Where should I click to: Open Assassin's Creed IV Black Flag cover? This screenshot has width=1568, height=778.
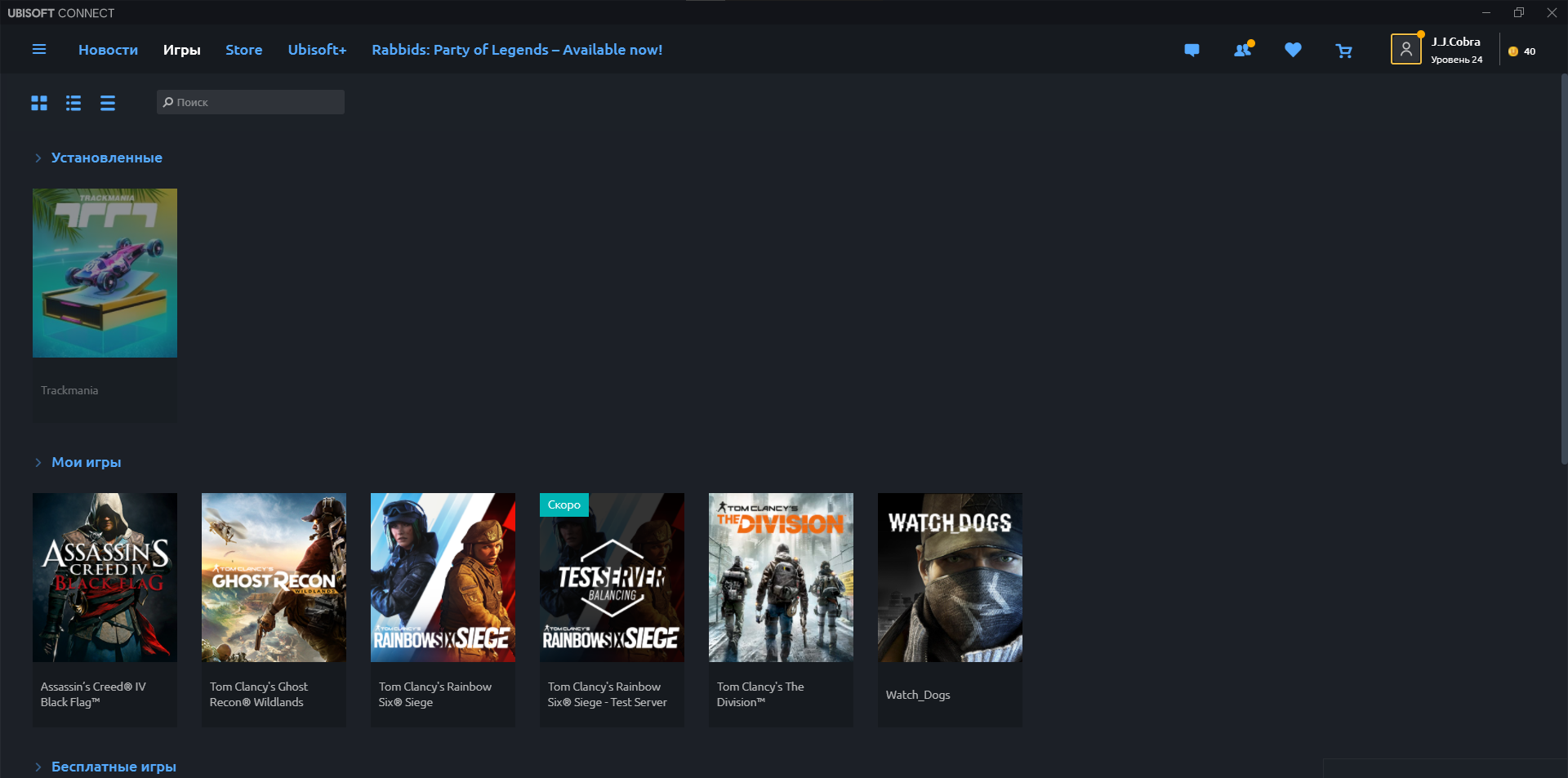(105, 577)
